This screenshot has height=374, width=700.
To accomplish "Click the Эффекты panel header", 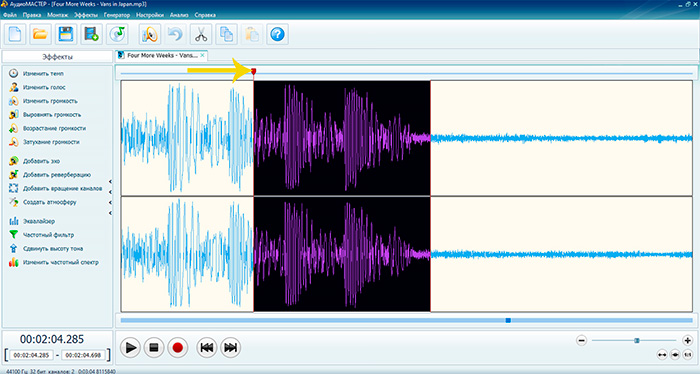I will (x=57, y=57).
